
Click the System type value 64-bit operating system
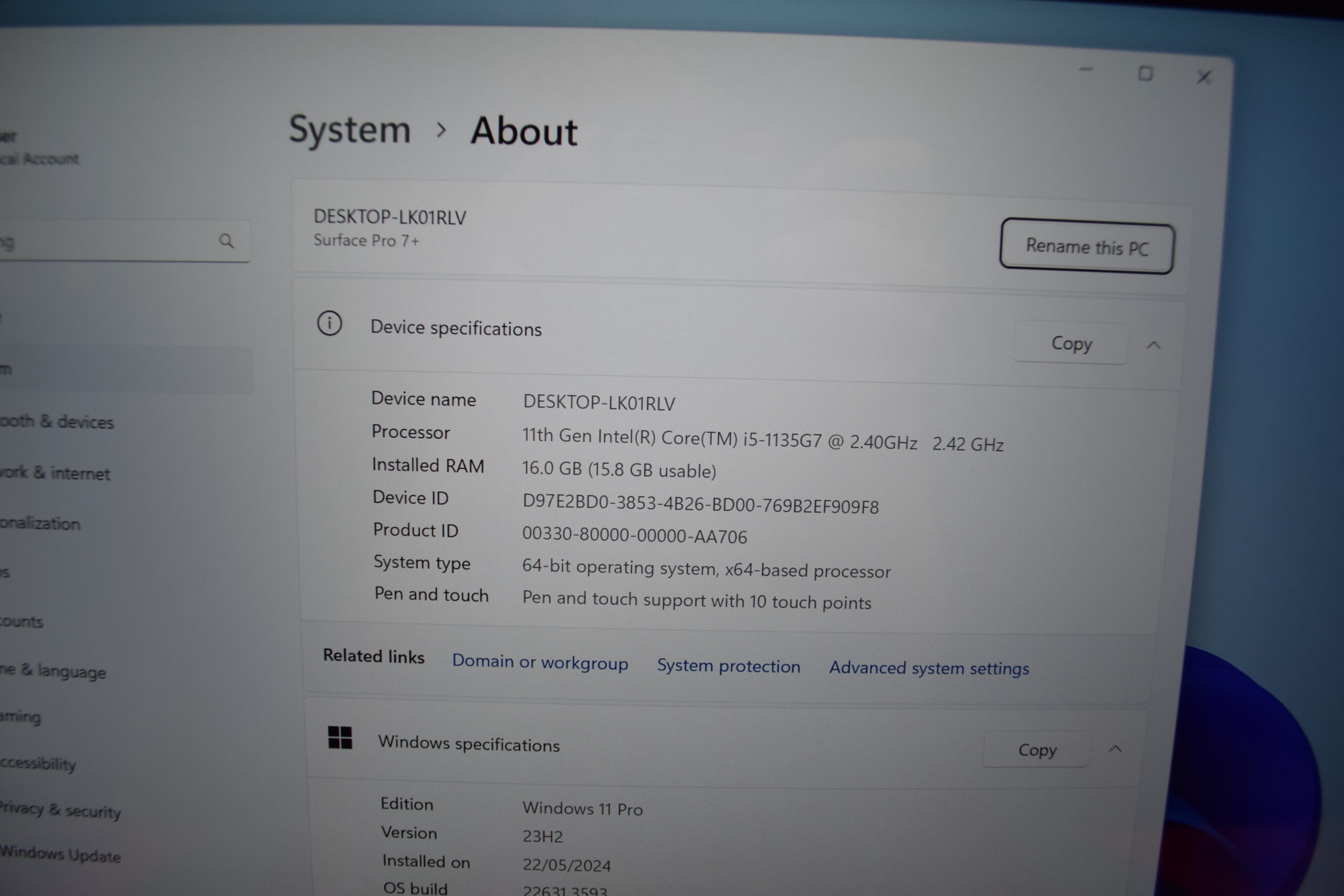(x=706, y=569)
